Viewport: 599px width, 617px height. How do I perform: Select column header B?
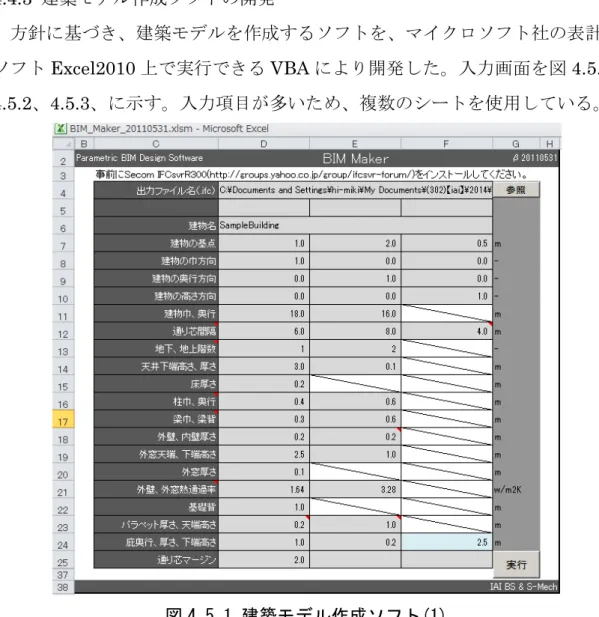tap(84, 144)
